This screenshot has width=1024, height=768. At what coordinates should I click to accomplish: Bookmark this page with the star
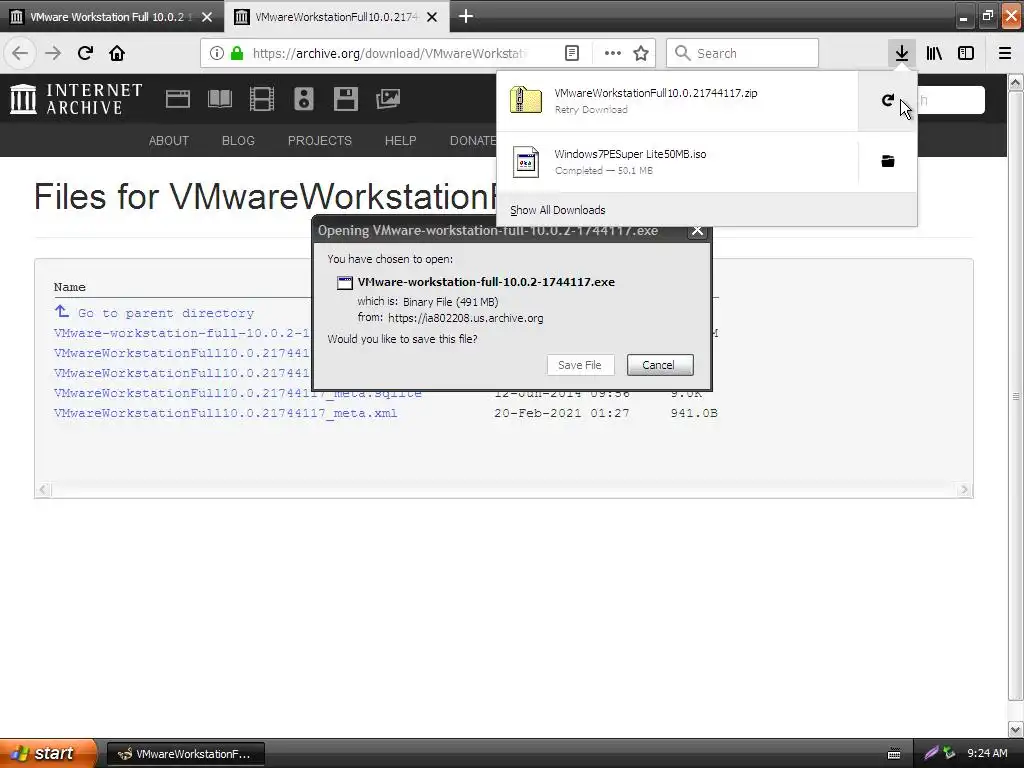coord(641,53)
